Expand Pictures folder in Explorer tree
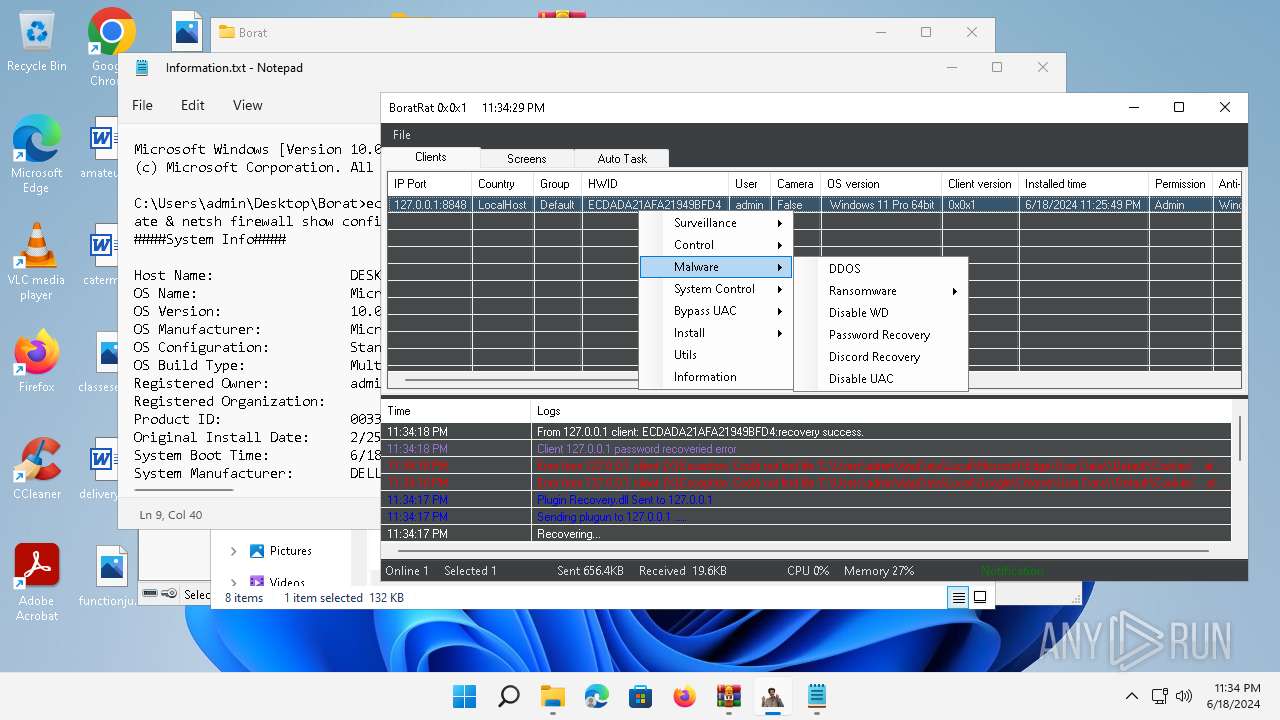The width and height of the screenshot is (1280, 720). coord(233,551)
